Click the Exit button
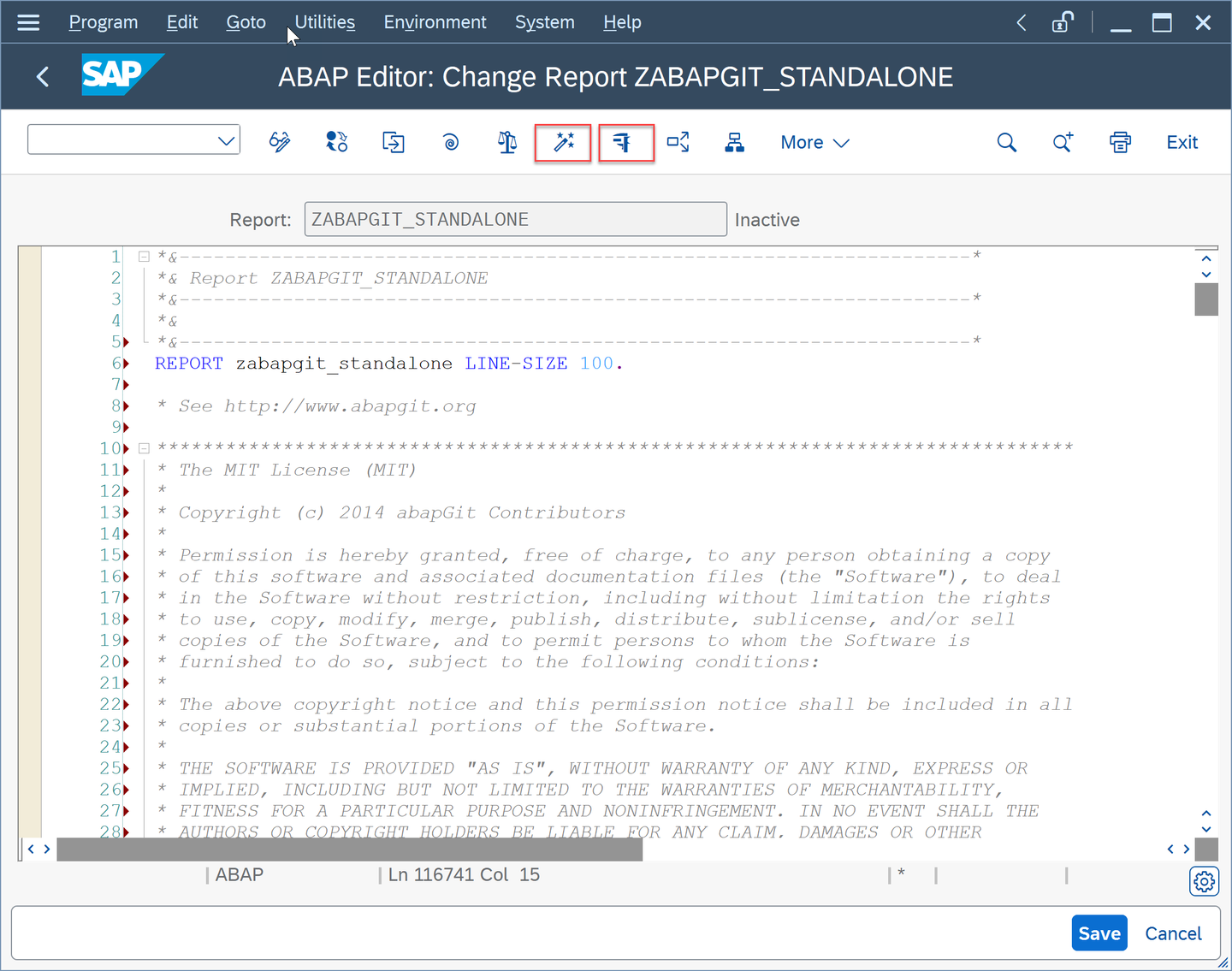The width and height of the screenshot is (1232, 971). coord(1182,143)
